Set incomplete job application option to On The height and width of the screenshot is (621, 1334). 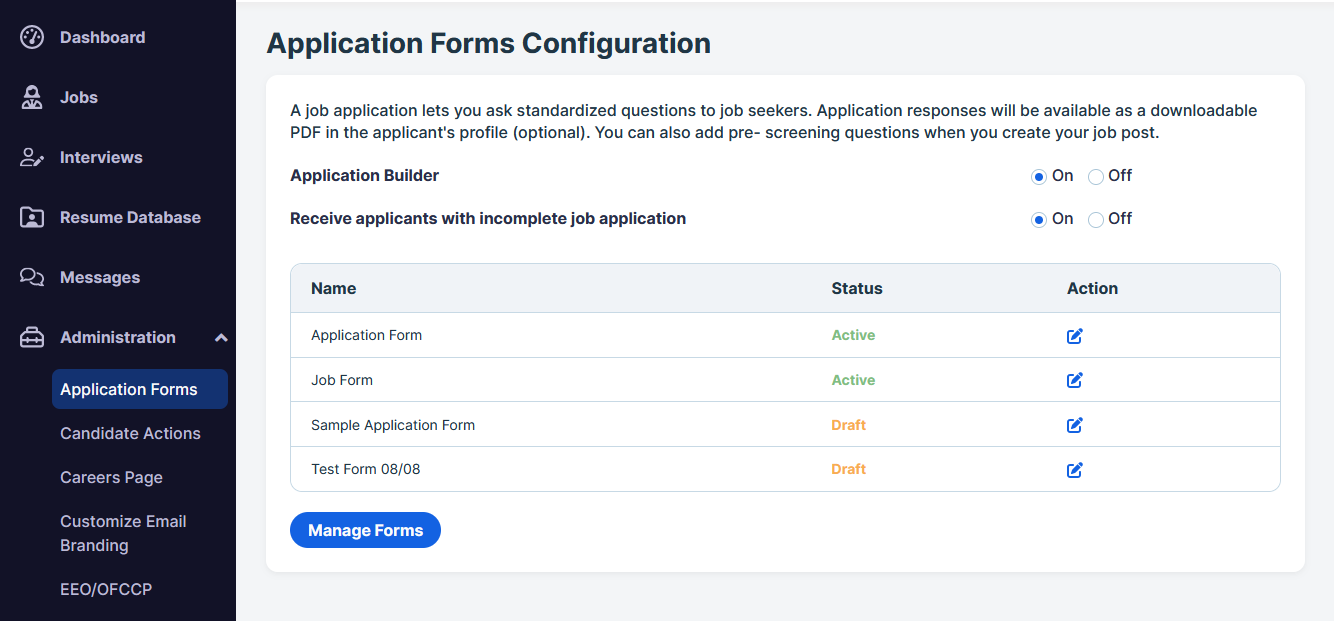click(x=1039, y=219)
